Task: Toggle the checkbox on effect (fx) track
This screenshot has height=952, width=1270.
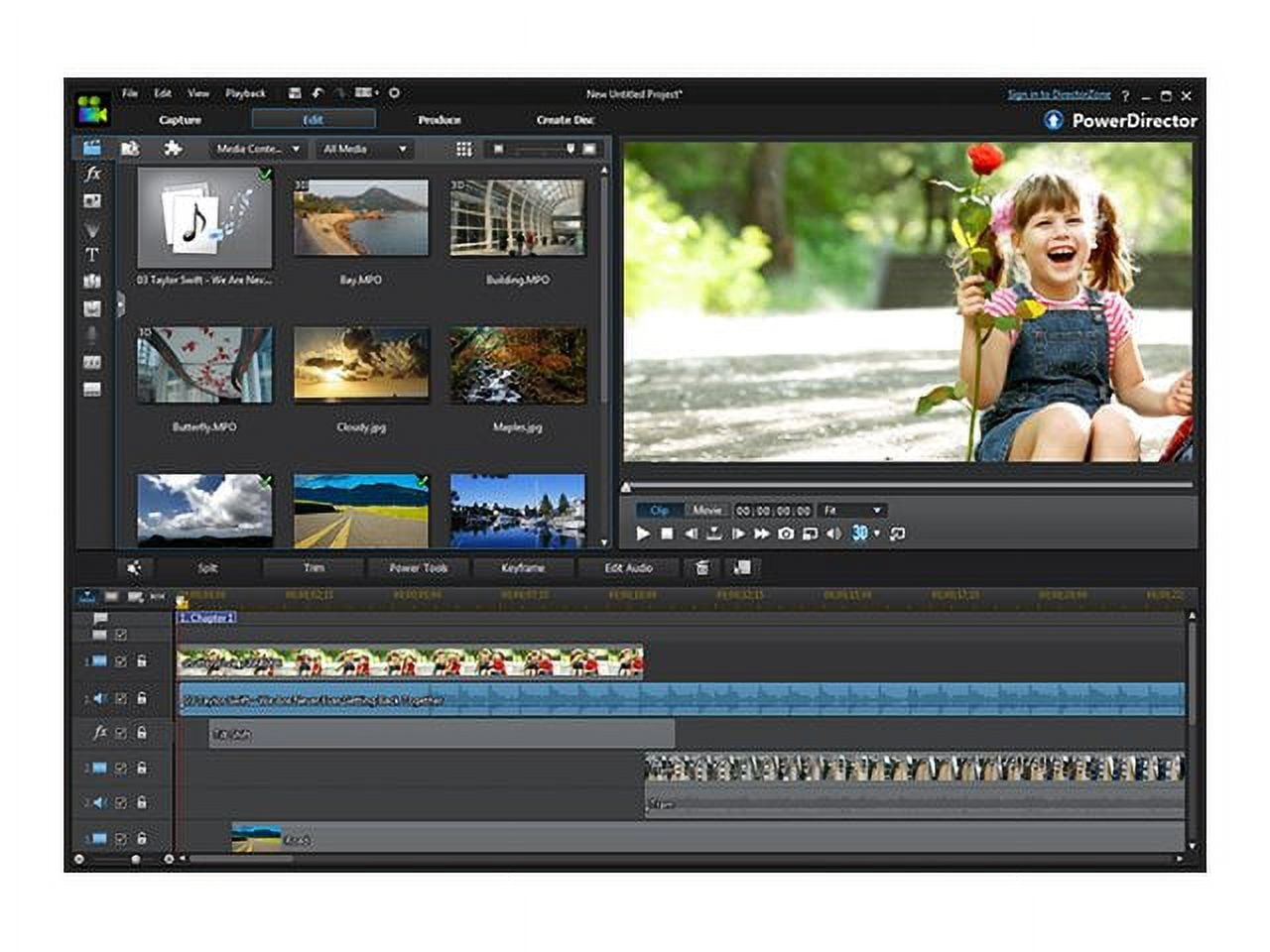Action: click(x=121, y=734)
